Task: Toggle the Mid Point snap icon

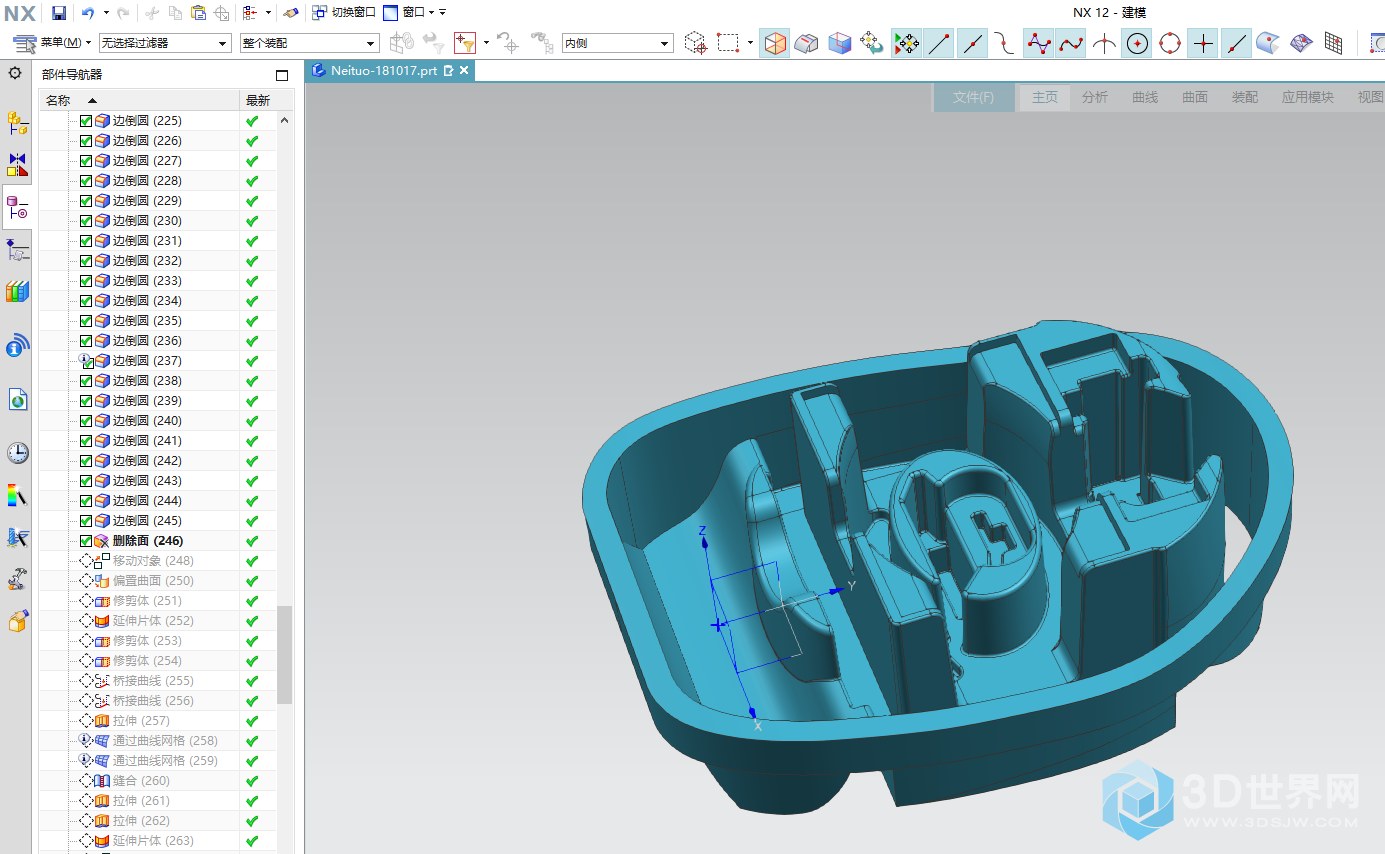Action: point(972,43)
